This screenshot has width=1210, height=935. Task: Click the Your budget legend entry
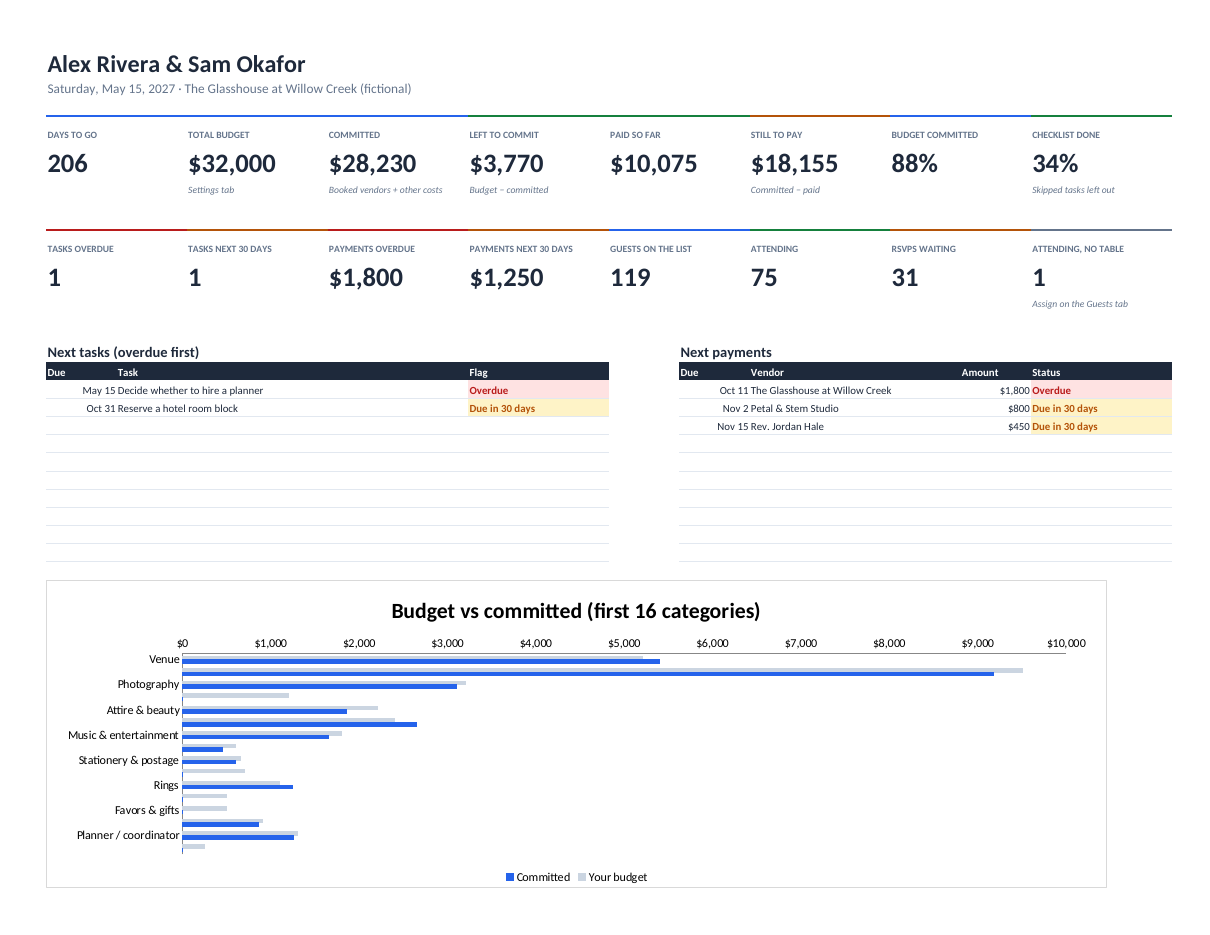[613, 877]
